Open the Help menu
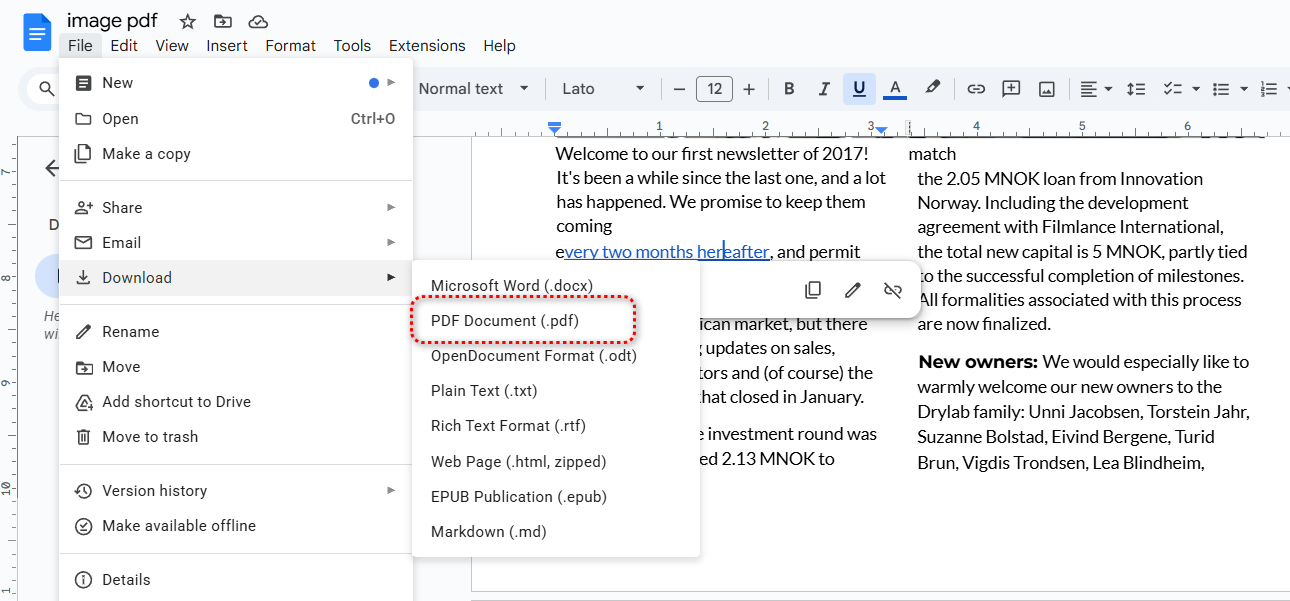1290x601 pixels. (x=499, y=46)
